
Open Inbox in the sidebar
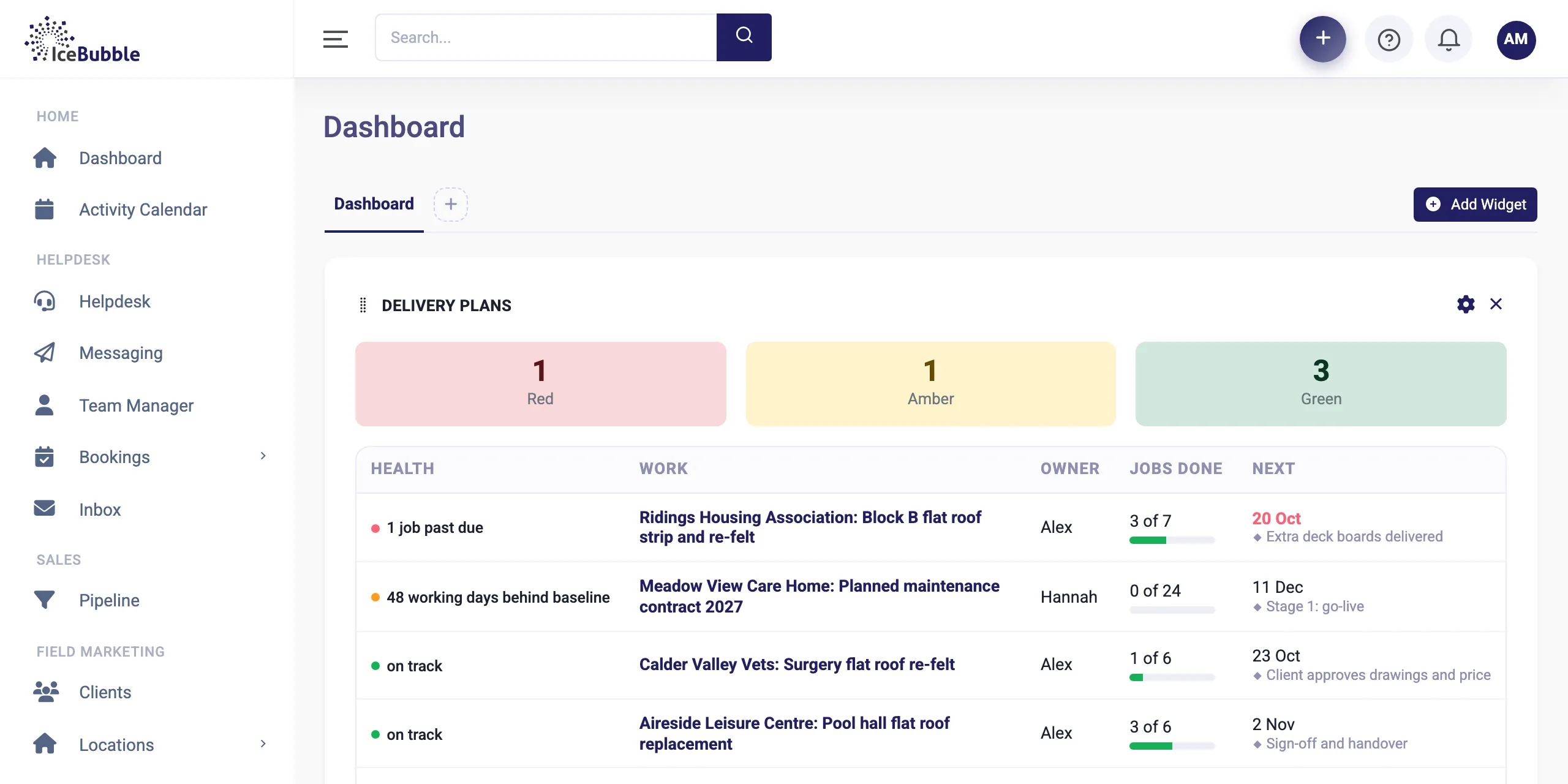point(100,510)
